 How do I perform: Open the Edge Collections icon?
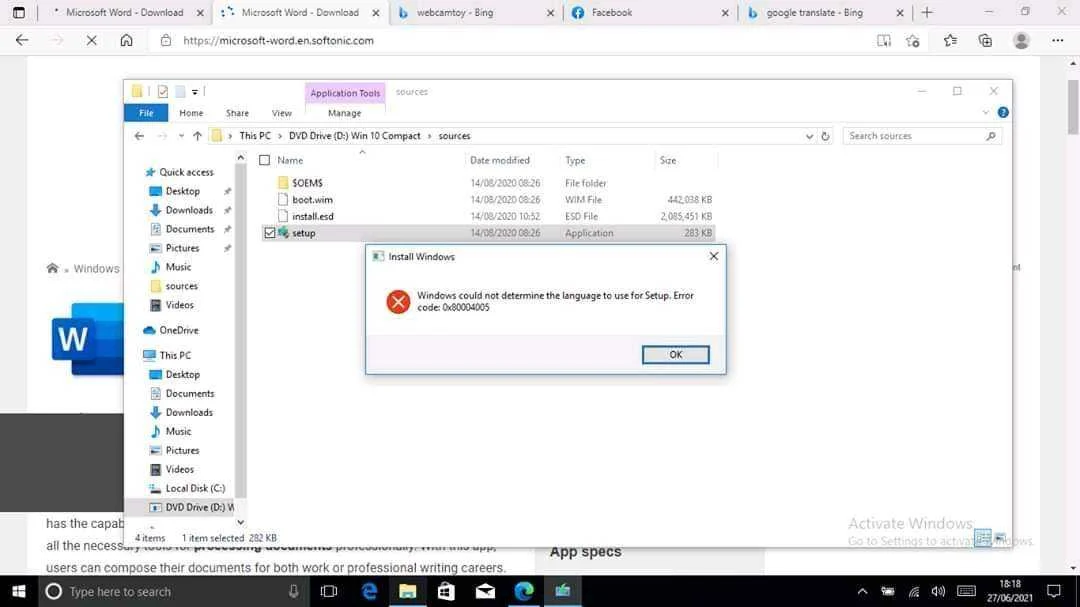(x=986, y=41)
